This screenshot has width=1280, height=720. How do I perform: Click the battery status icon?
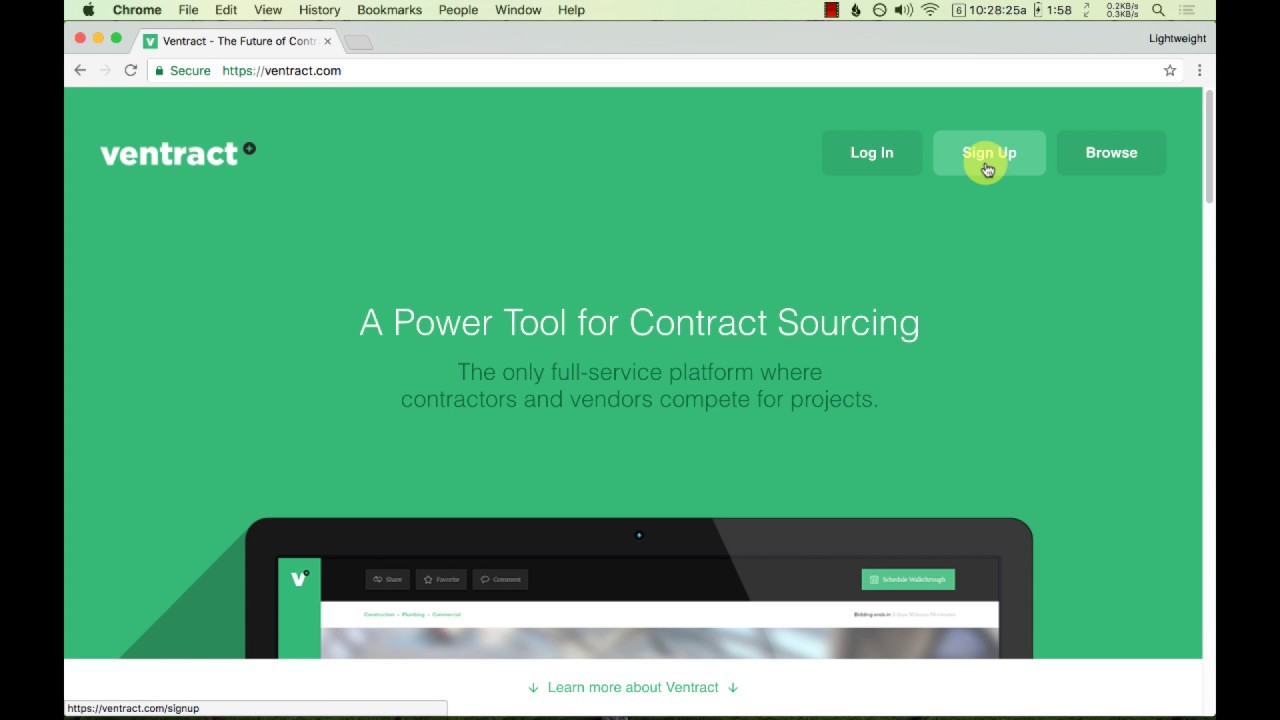[x=1038, y=10]
